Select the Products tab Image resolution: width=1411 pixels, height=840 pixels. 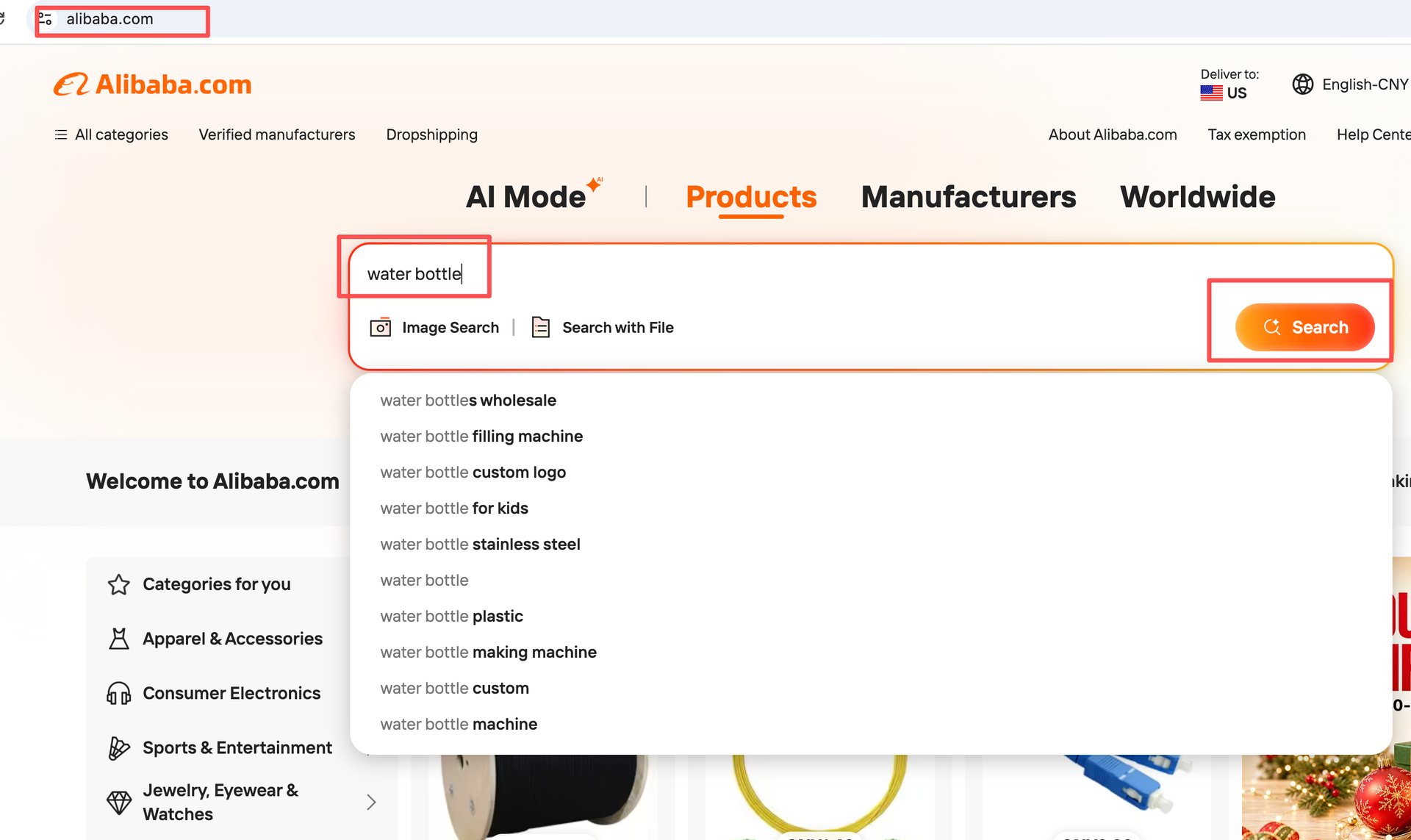point(751,196)
